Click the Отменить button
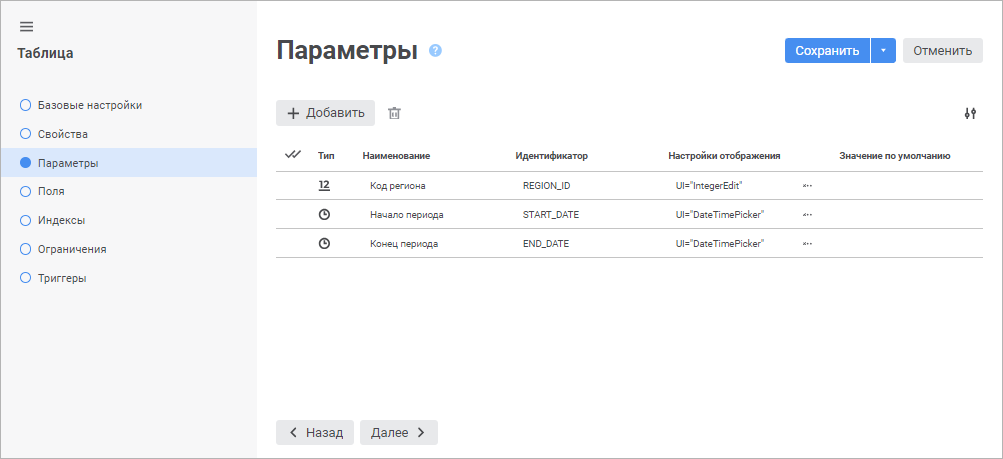Viewport: 1003px width, 459px height. pos(943,51)
